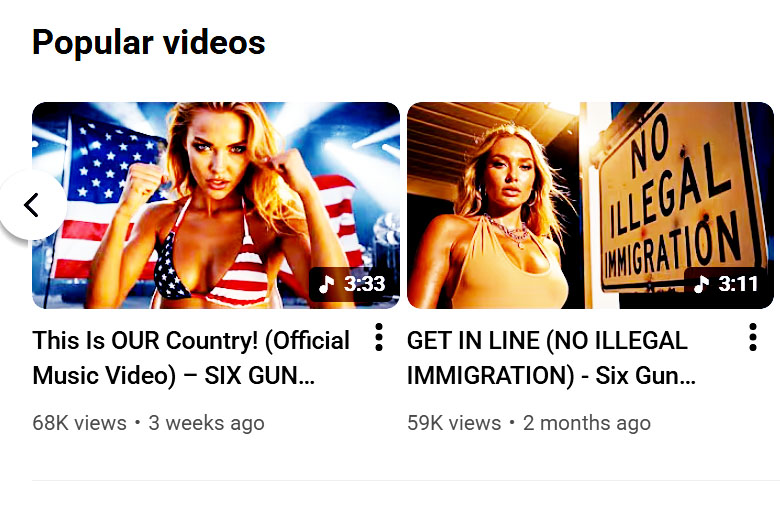Click the 3:11 duration badge
Image resolution: width=780 pixels, height=518 pixels.
[727, 284]
